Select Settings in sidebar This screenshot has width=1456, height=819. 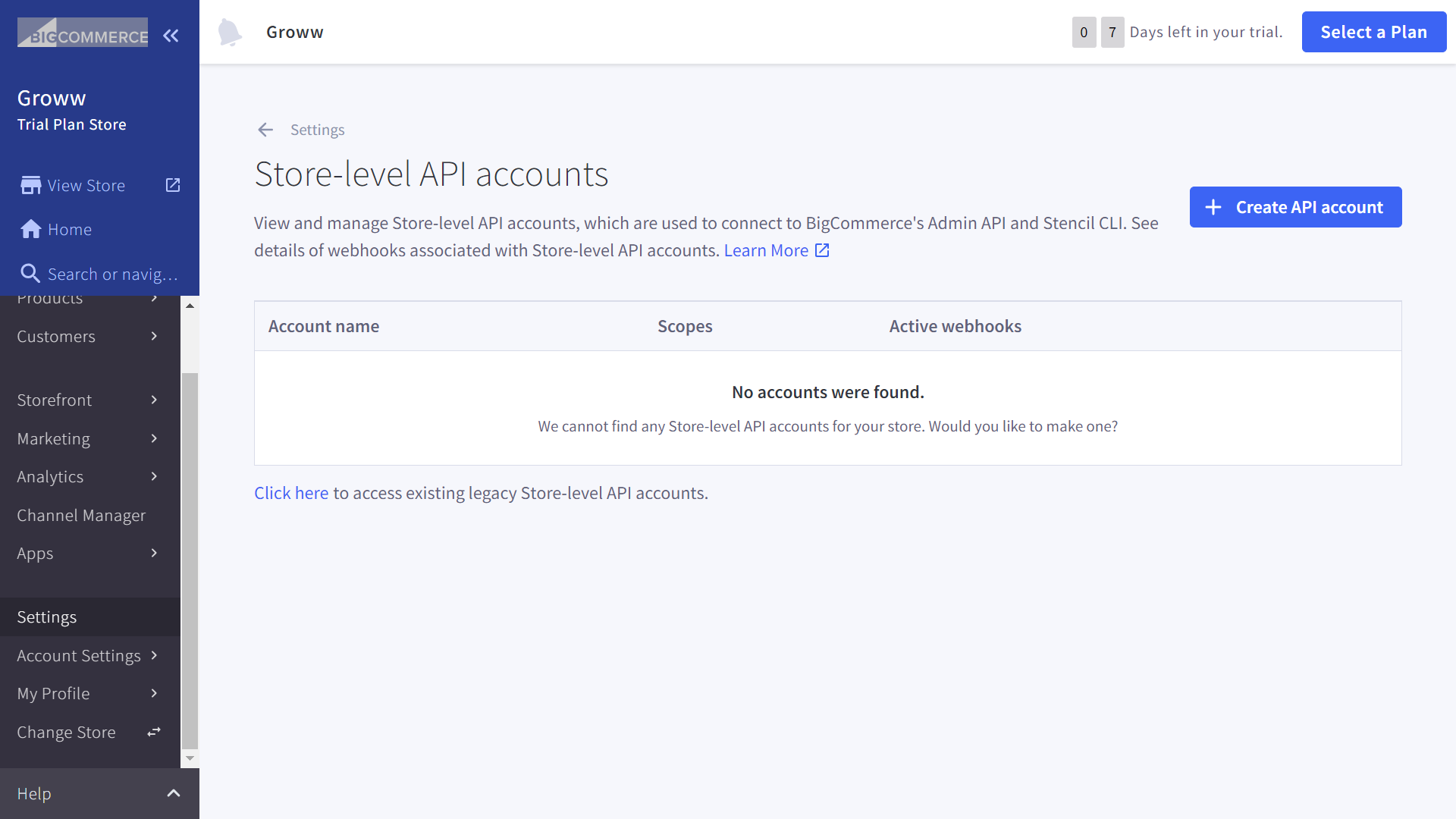[47, 617]
